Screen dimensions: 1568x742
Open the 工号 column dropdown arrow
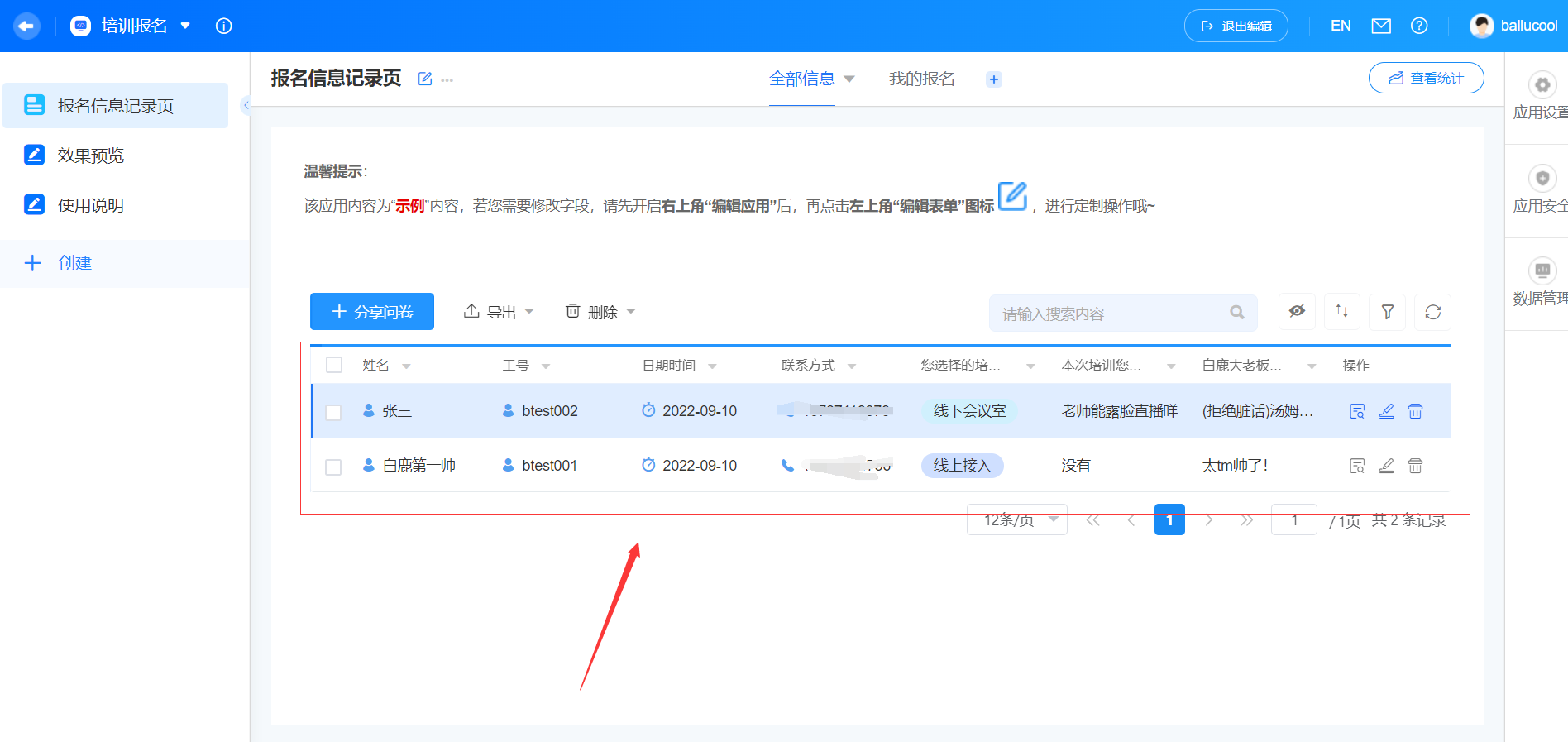tap(546, 366)
